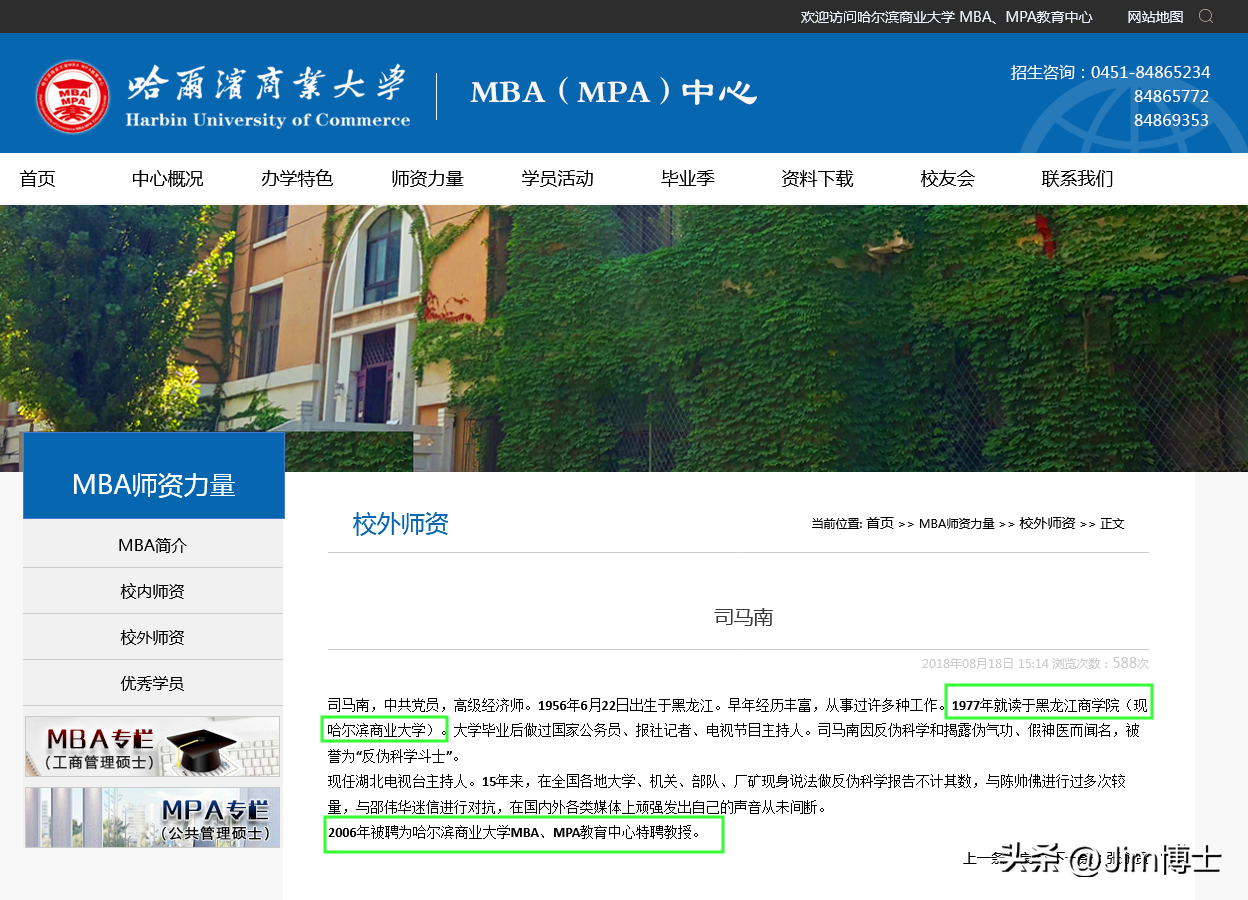The height and width of the screenshot is (900, 1248).
Task: Go to 首页 in the navigation bar
Action: 38,179
